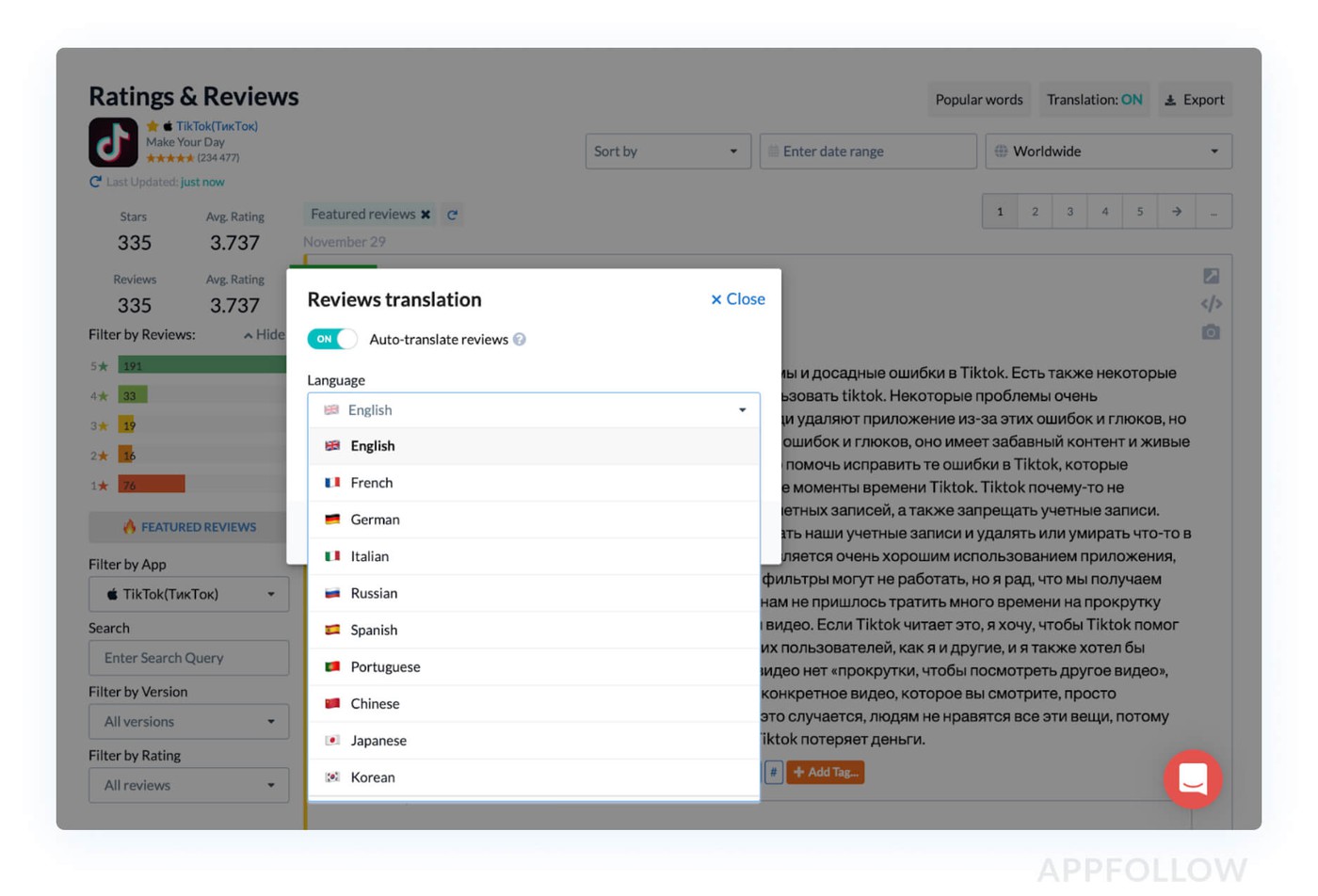Image resolution: width=1318 pixels, height=896 pixels.
Task: Click the Export button
Action: click(x=1195, y=100)
